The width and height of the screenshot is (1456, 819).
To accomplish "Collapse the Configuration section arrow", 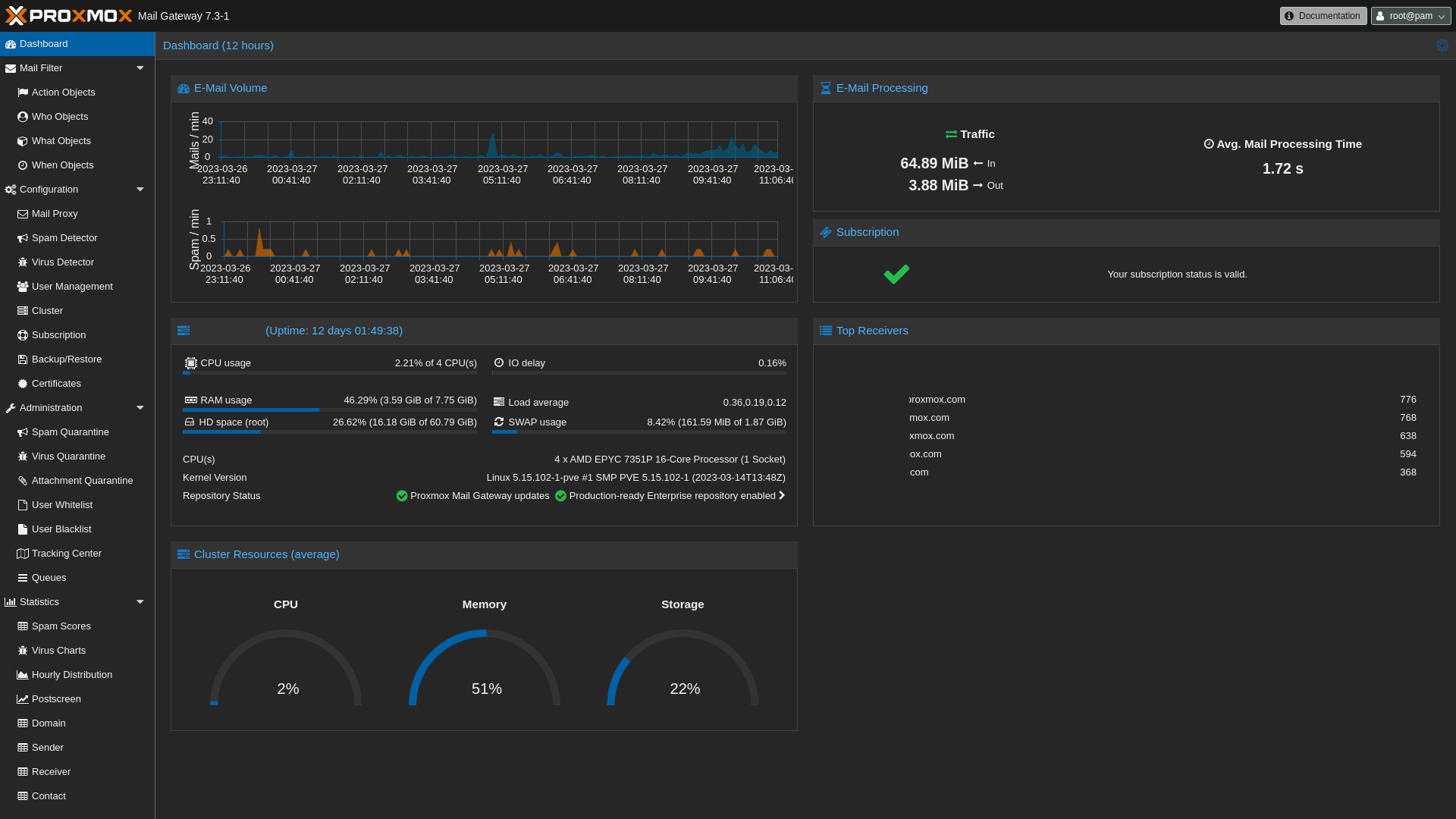I will click(140, 190).
